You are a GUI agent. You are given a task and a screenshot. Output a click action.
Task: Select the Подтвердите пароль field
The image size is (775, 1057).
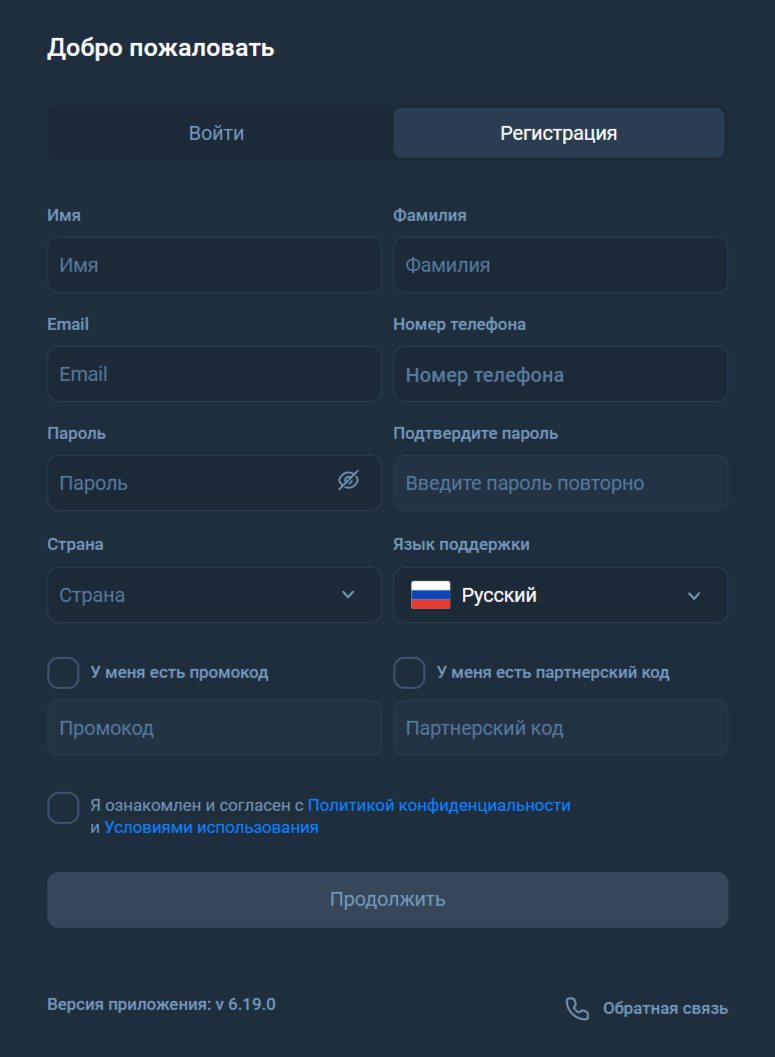(560, 482)
